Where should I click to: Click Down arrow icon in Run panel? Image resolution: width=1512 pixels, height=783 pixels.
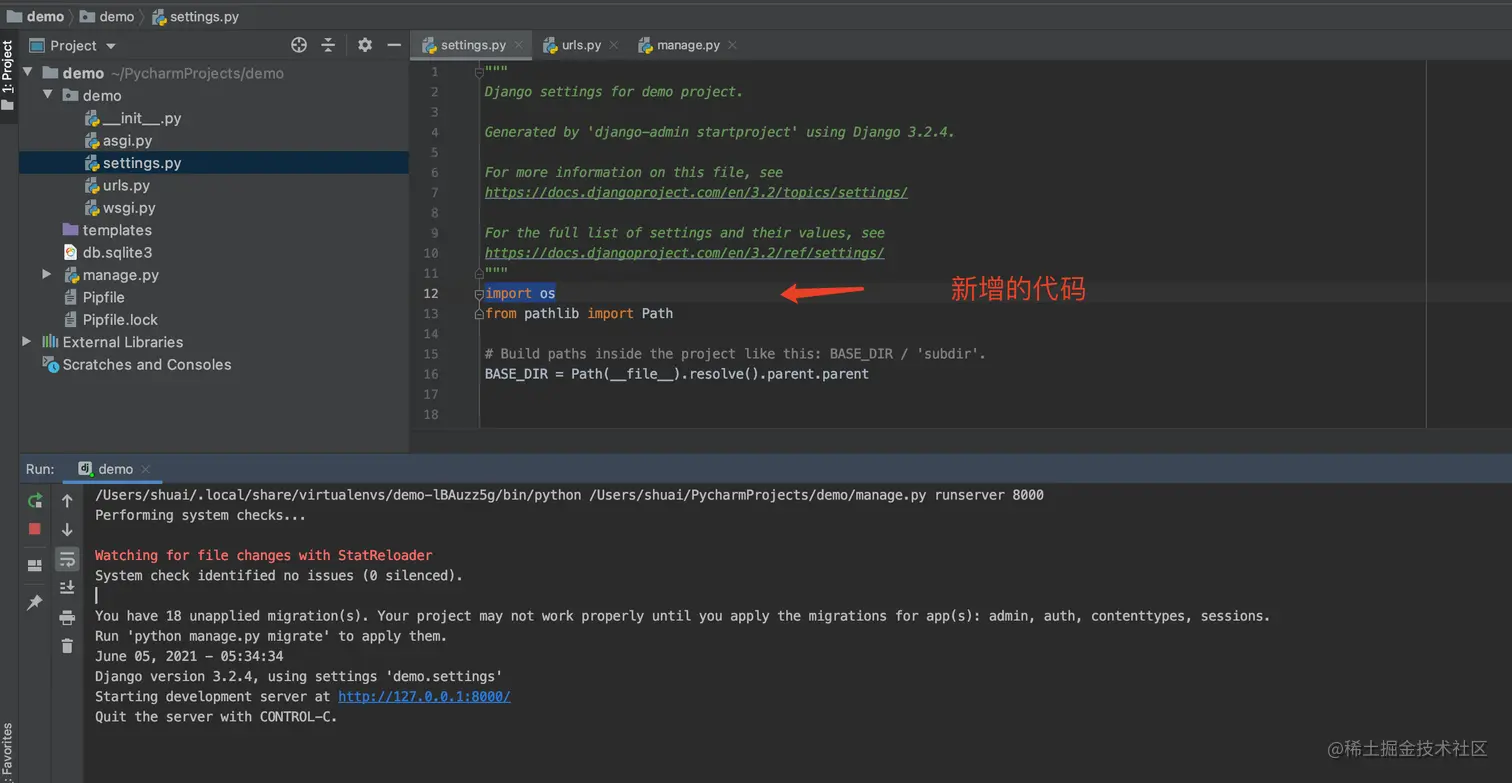point(67,529)
